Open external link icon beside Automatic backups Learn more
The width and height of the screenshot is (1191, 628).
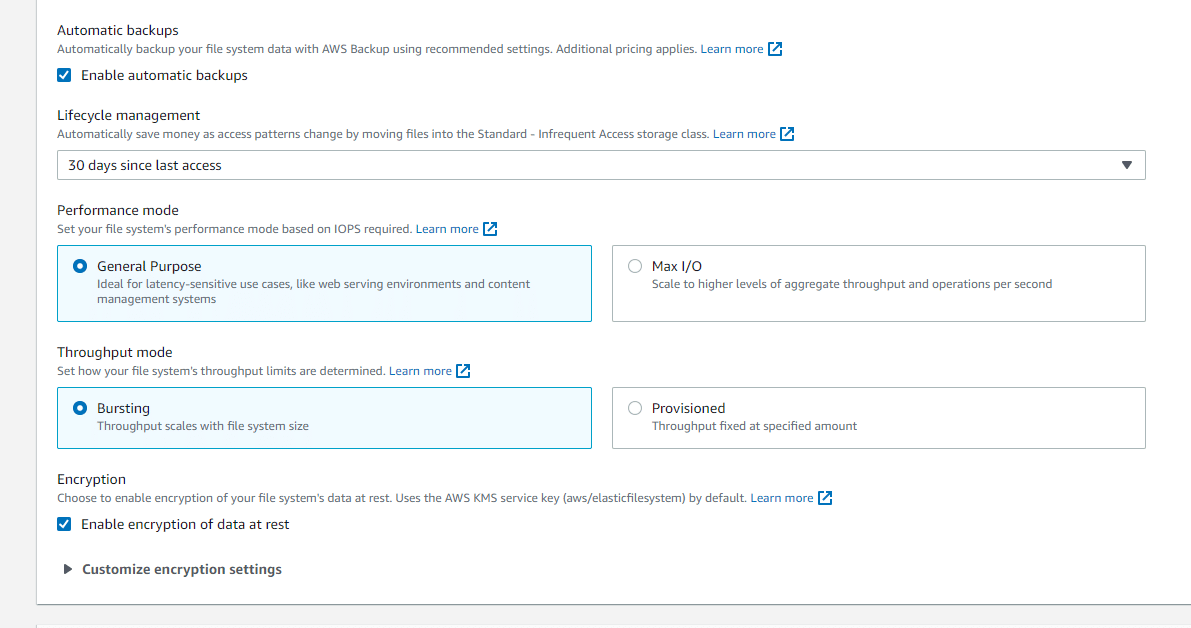(x=775, y=49)
